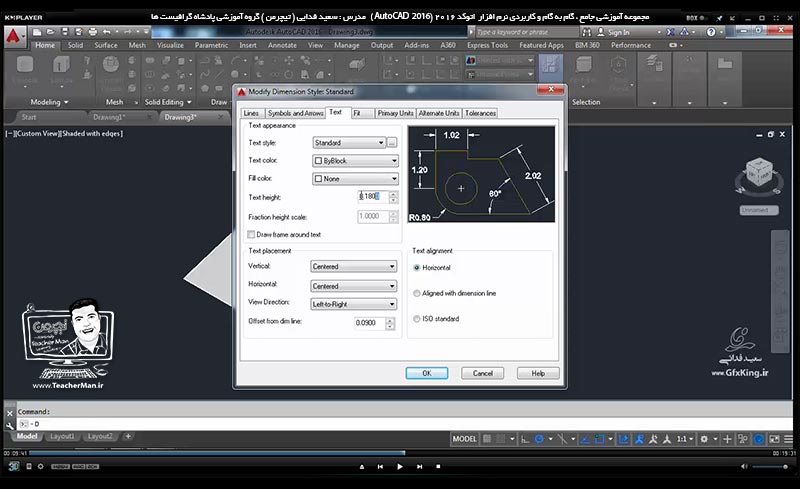Adjust the KMPlayer volume slider
Image resolution: width=800 pixels, height=489 pixels.
coord(769,467)
